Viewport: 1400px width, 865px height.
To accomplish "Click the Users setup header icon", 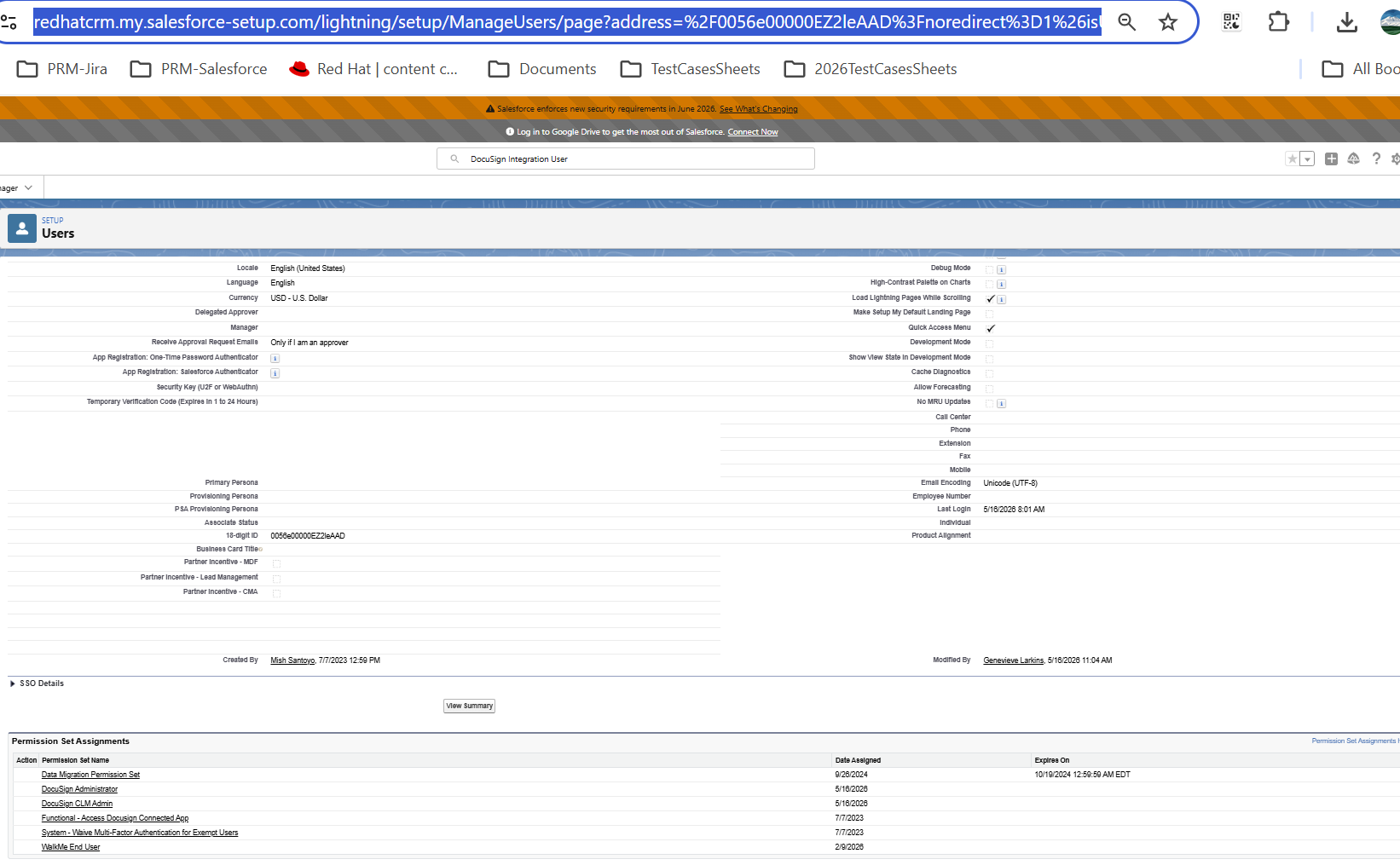I will [22, 229].
